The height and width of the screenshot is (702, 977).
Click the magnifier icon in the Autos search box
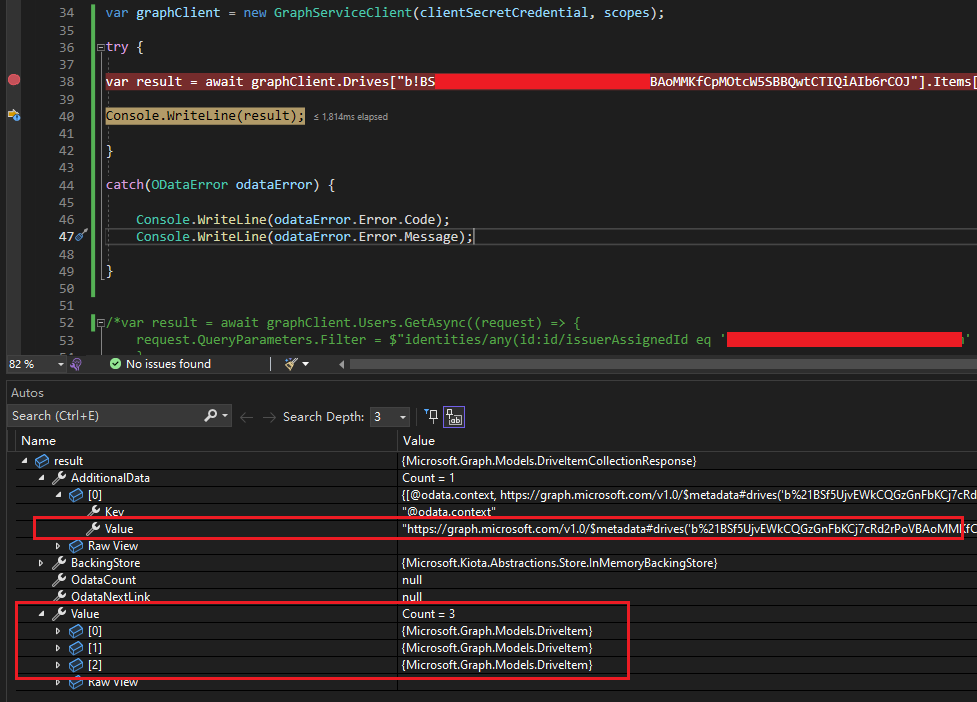[209, 414]
